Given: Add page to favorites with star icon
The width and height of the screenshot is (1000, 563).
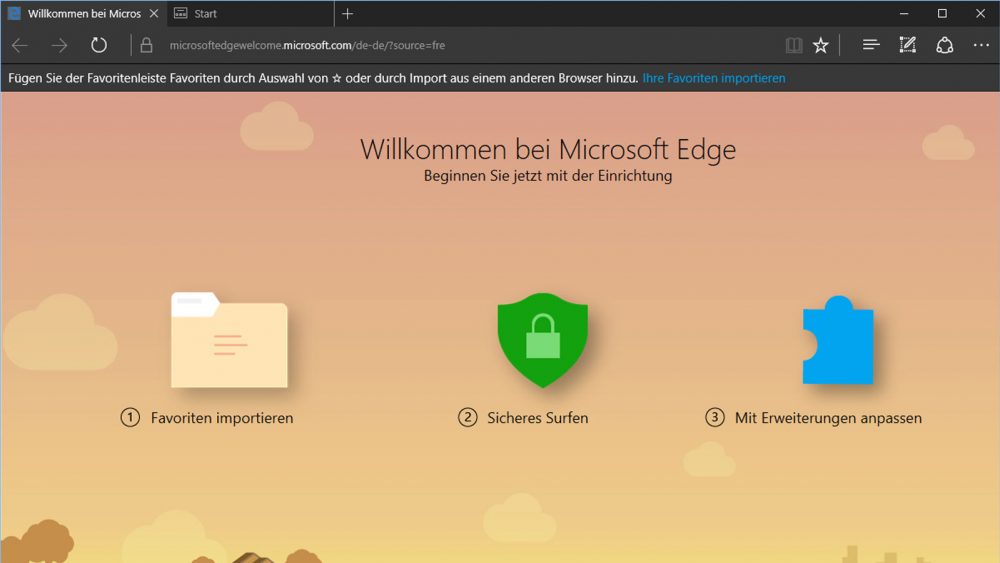Looking at the screenshot, I should (821, 45).
